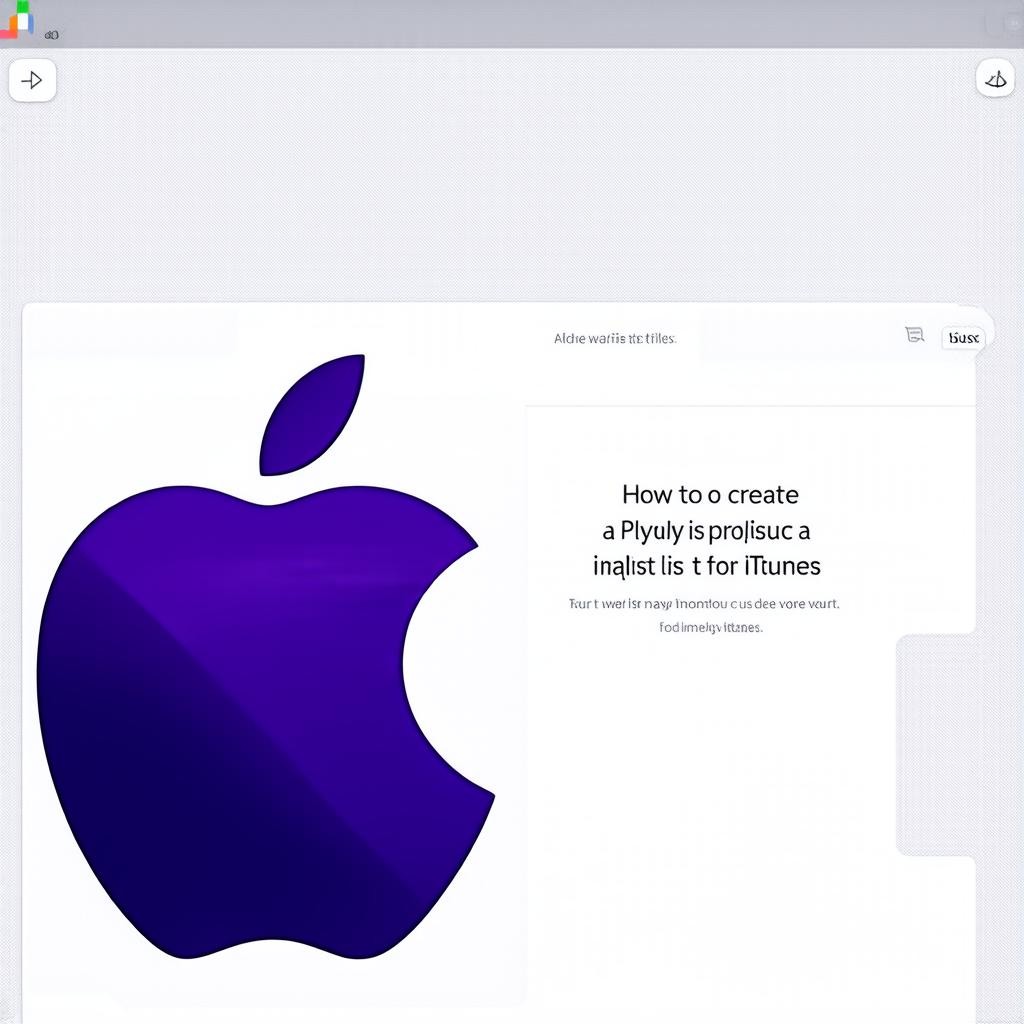The image size is (1024, 1024).
Task: Click the colorful app icon in the top-left corner
Action: point(17,18)
